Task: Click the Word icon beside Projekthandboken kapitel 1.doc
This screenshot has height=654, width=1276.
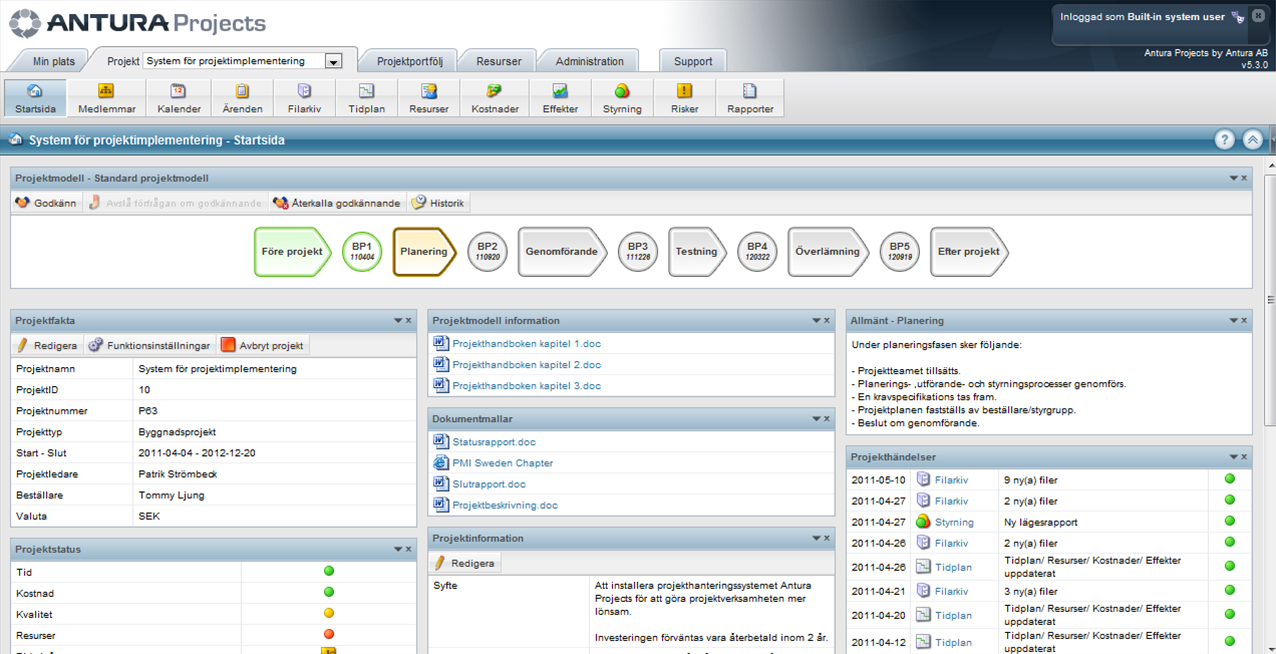Action: [441, 343]
